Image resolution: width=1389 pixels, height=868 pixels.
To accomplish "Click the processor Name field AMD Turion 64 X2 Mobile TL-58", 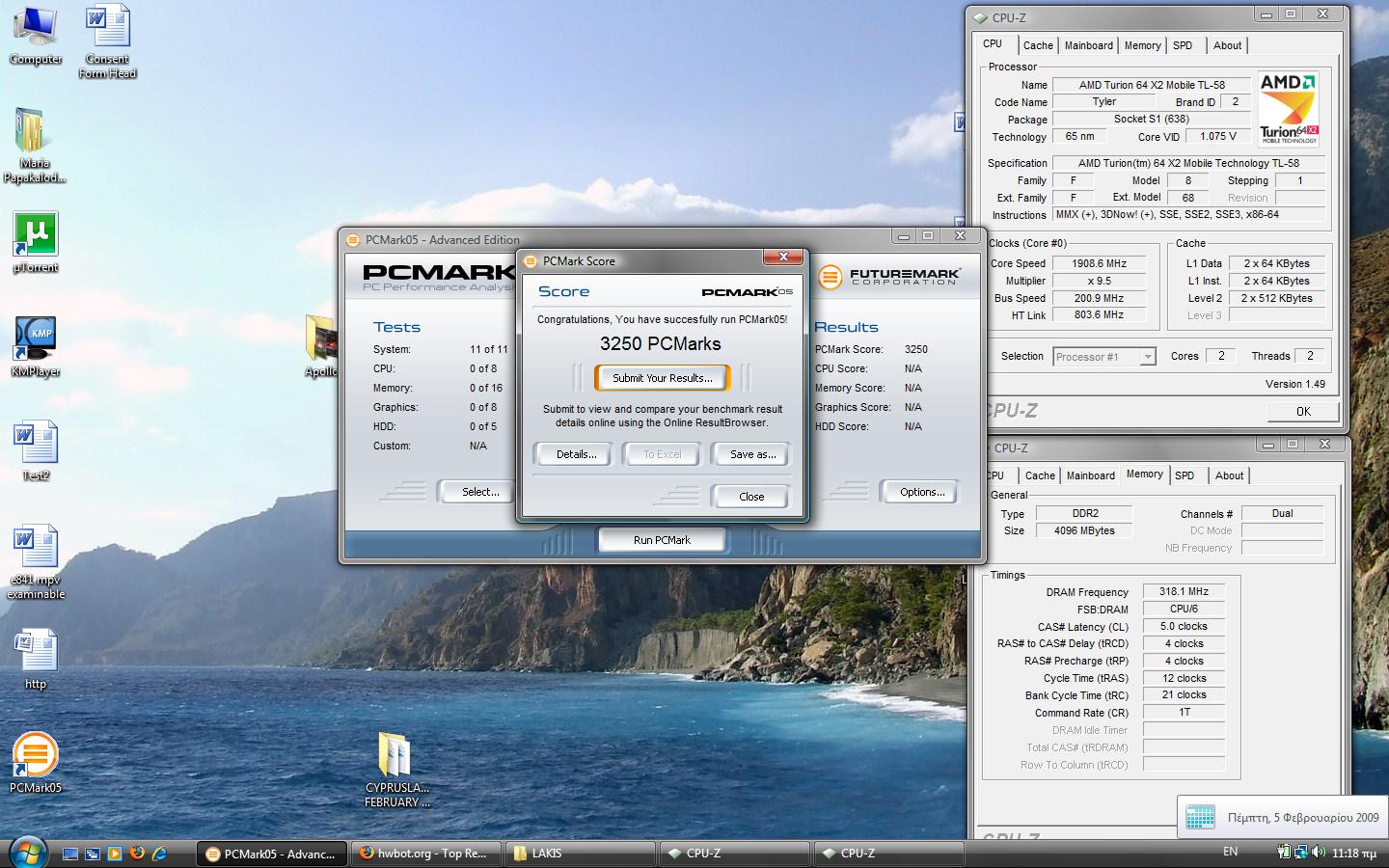I will tap(1151, 85).
